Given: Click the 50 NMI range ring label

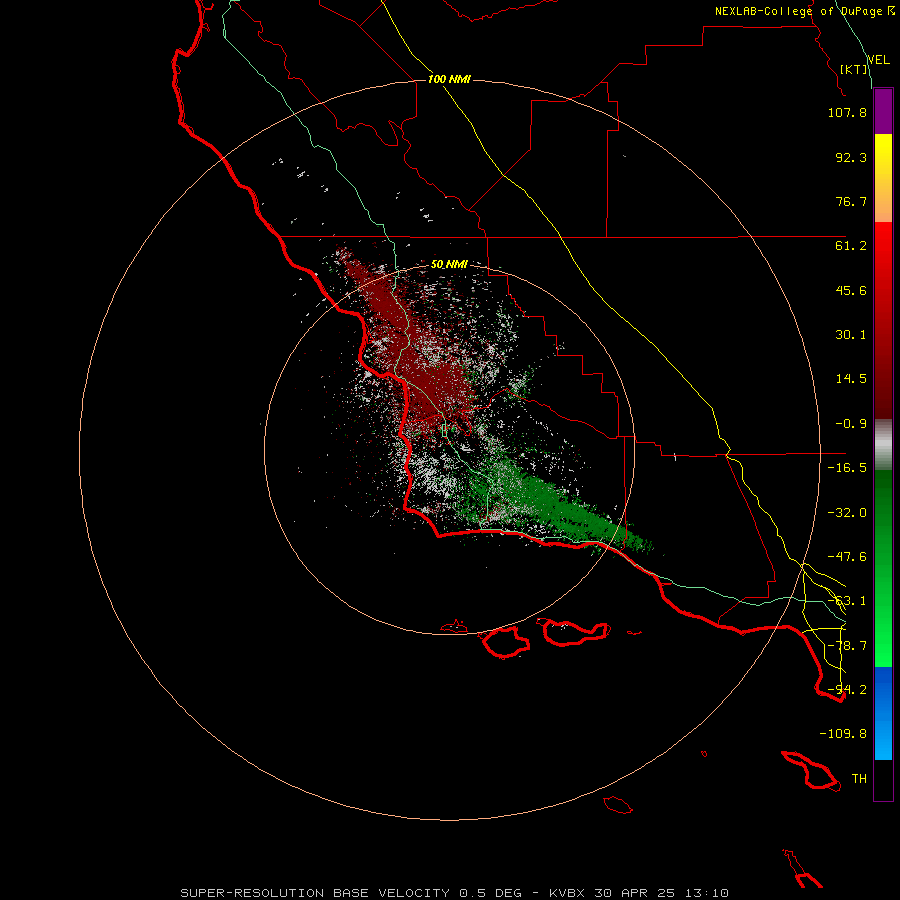Looking at the screenshot, I should pos(449,264).
